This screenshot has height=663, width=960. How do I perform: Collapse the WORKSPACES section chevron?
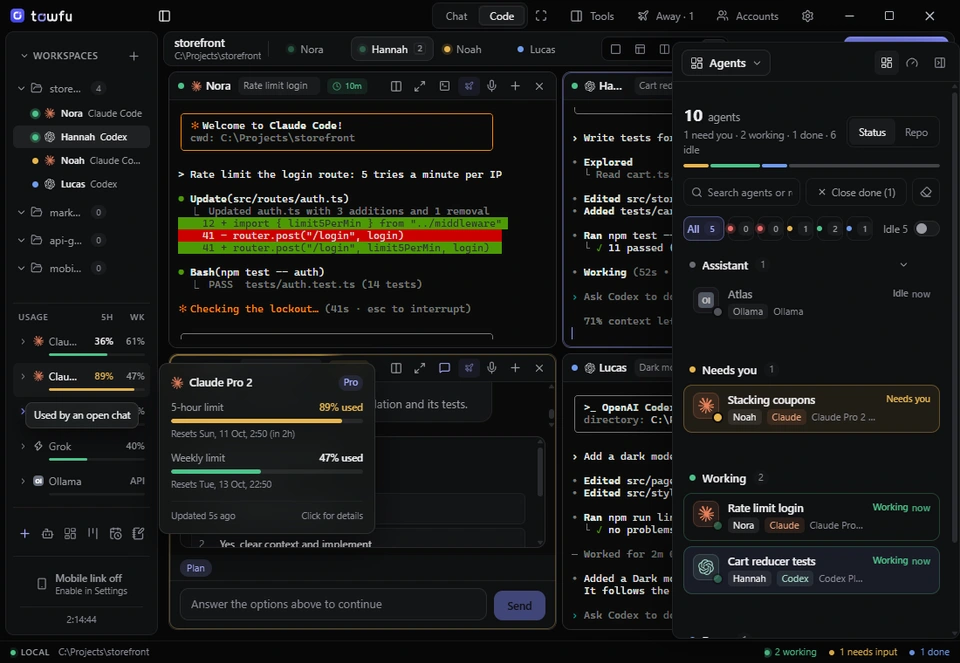click(x=24, y=56)
